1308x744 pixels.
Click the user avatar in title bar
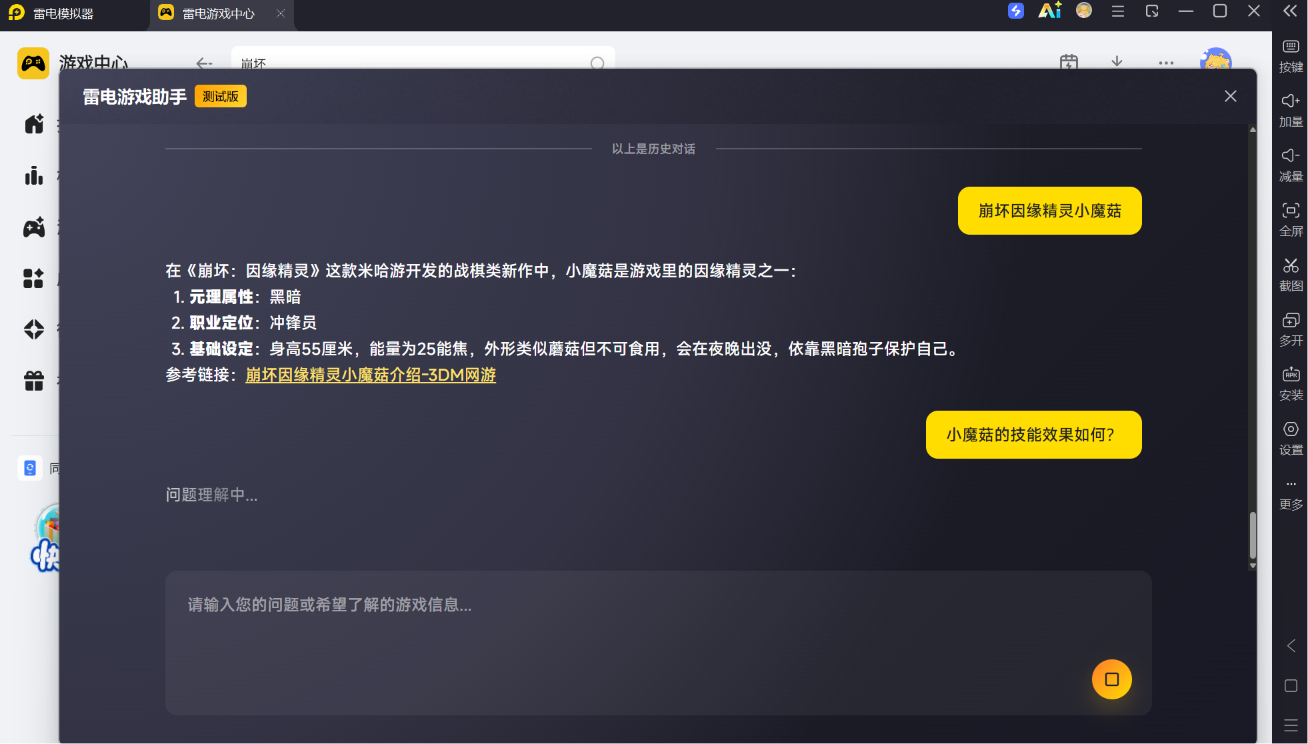pyautogui.click(x=1084, y=11)
